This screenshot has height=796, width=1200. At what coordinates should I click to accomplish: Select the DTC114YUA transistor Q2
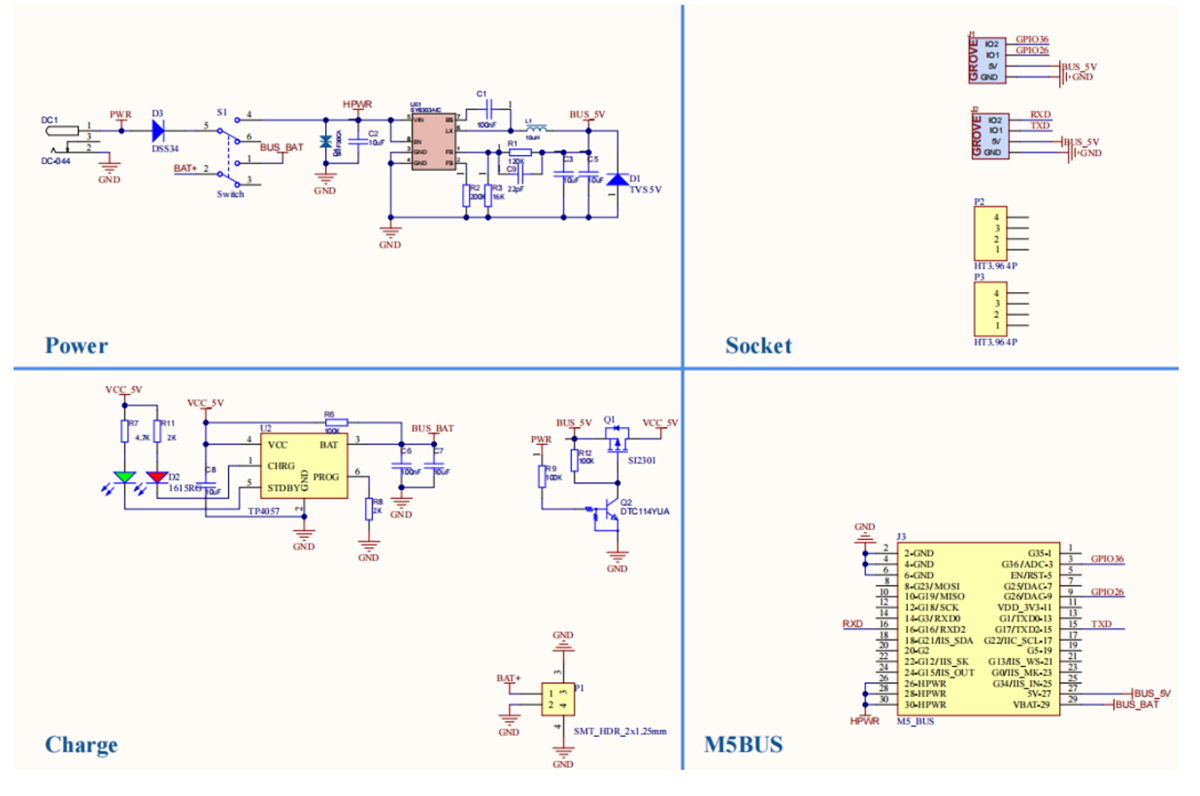tap(613, 510)
